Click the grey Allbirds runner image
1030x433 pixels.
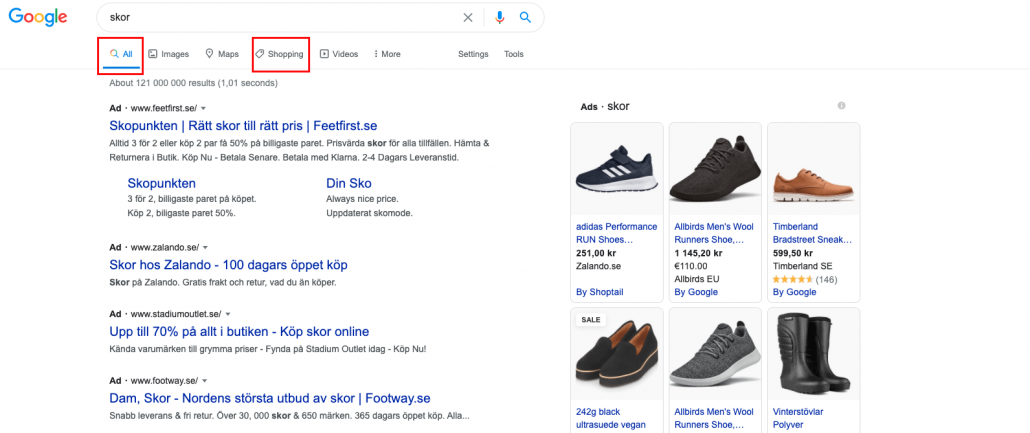(715, 353)
